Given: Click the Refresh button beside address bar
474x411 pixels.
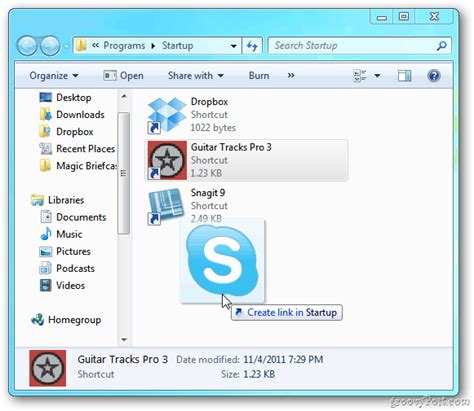Looking at the screenshot, I should click(x=252, y=46).
